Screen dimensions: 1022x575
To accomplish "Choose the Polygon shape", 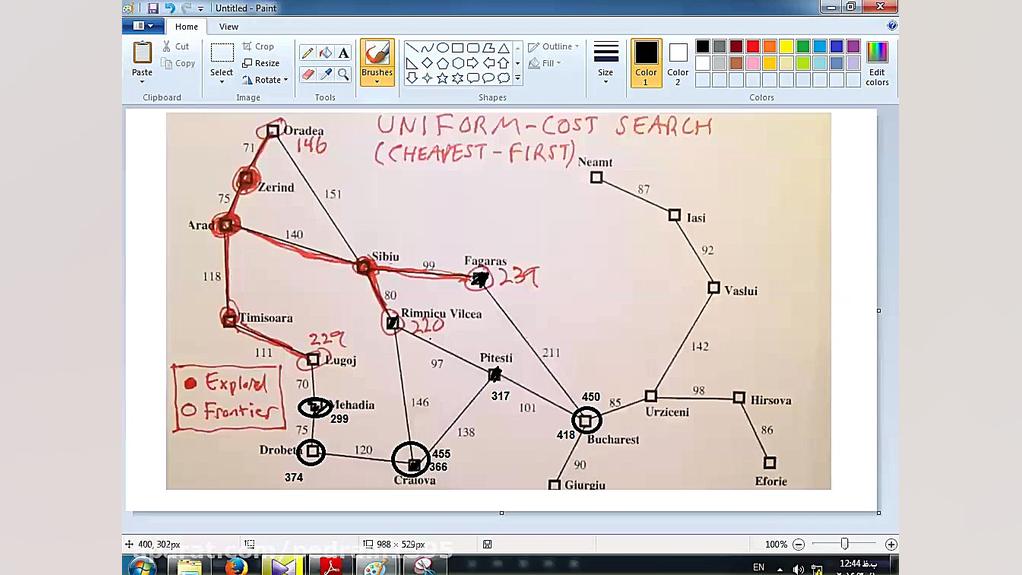I will click(488, 48).
